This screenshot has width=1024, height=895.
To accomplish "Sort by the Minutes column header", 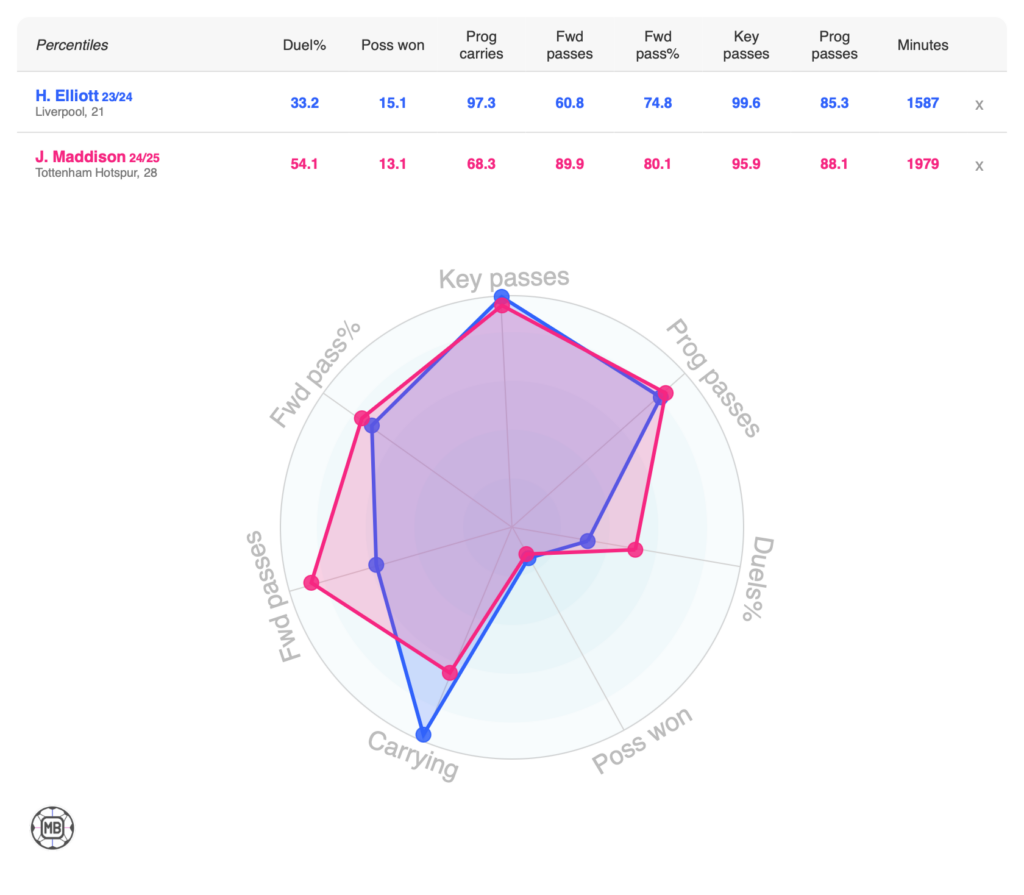I will (x=922, y=45).
